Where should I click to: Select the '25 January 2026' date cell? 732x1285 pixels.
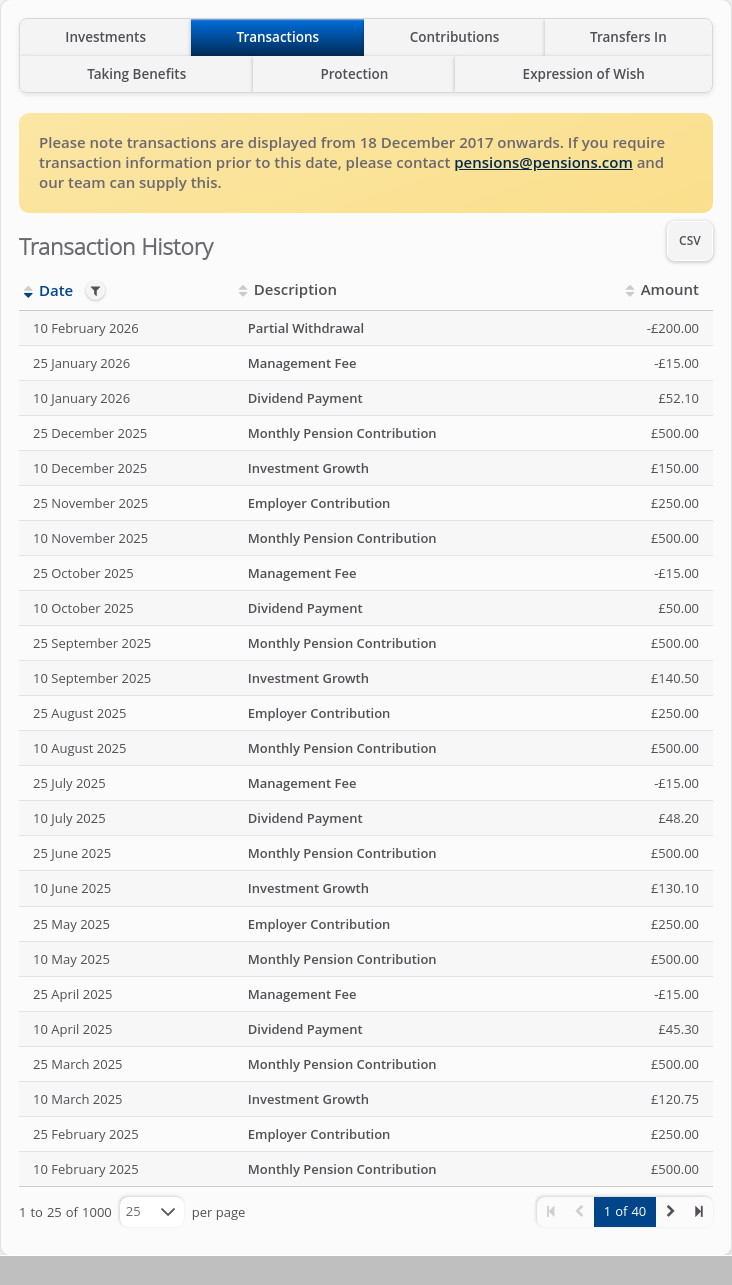click(x=81, y=363)
